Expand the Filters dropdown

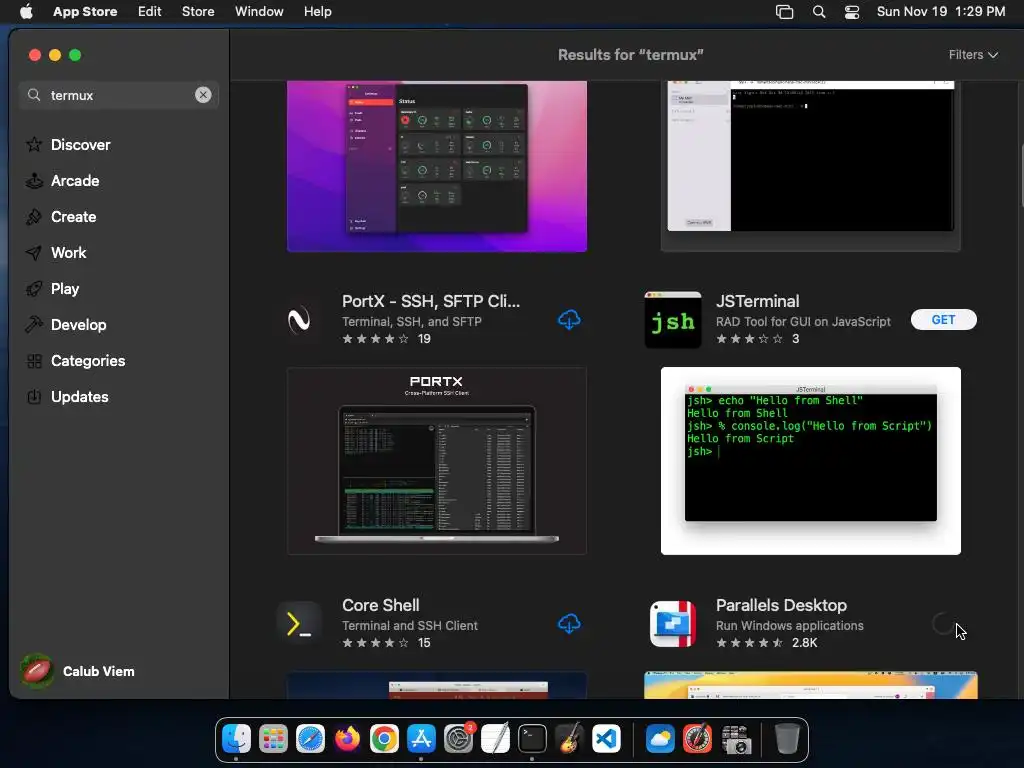pyautogui.click(x=972, y=55)
